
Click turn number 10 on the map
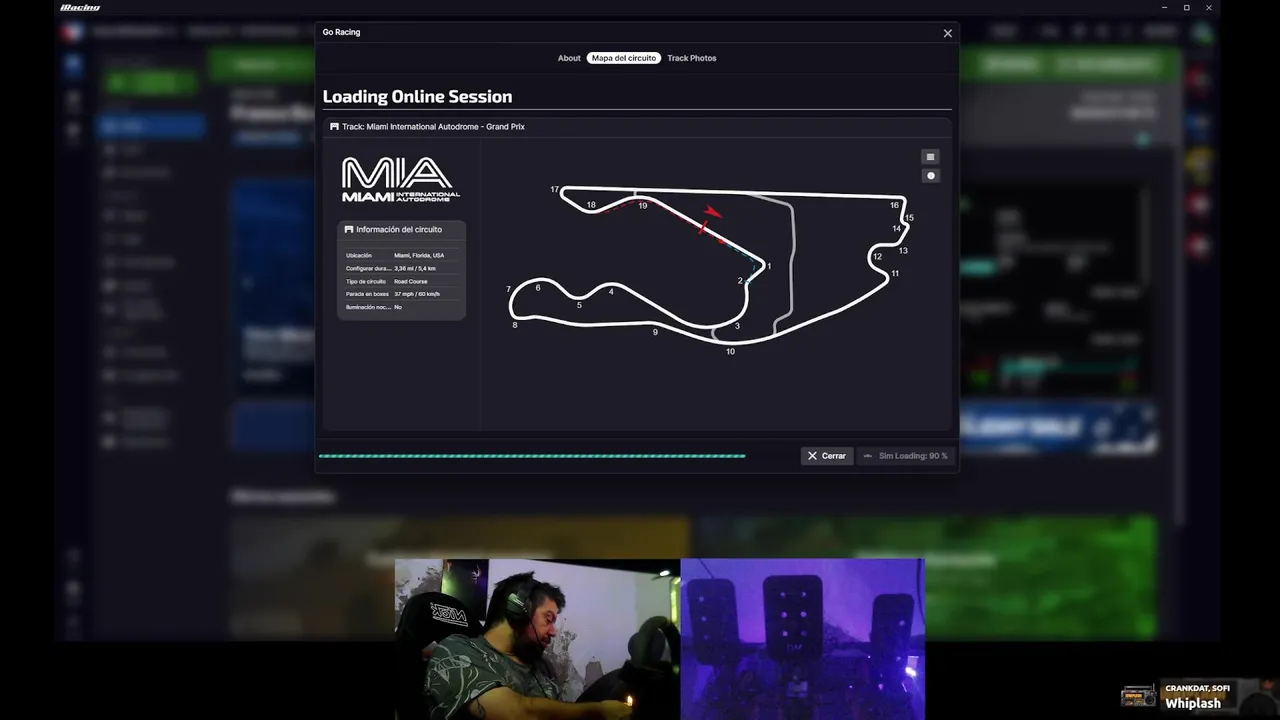pos(730,352)
